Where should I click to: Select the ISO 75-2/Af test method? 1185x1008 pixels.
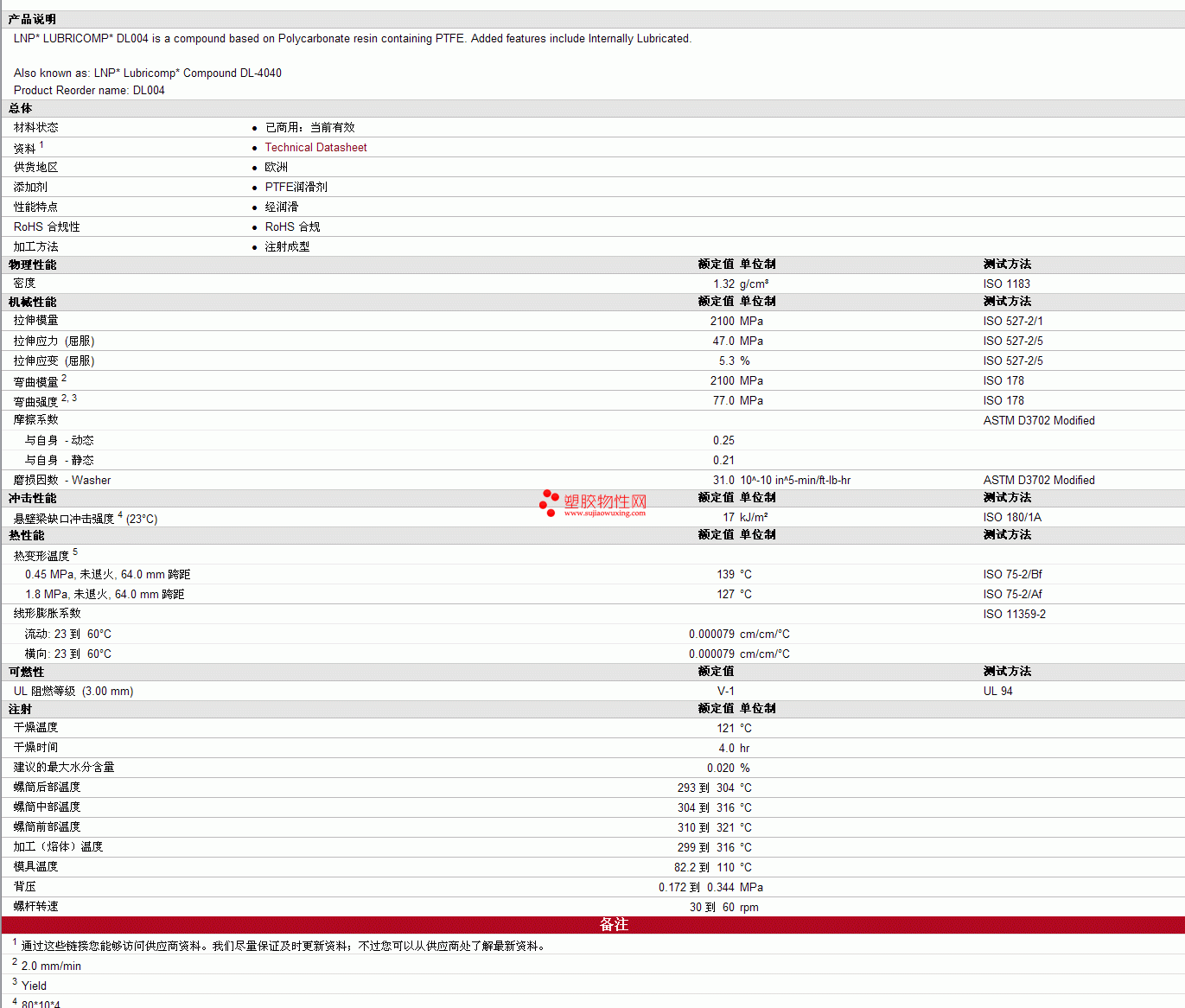(x=1013, y=595)
